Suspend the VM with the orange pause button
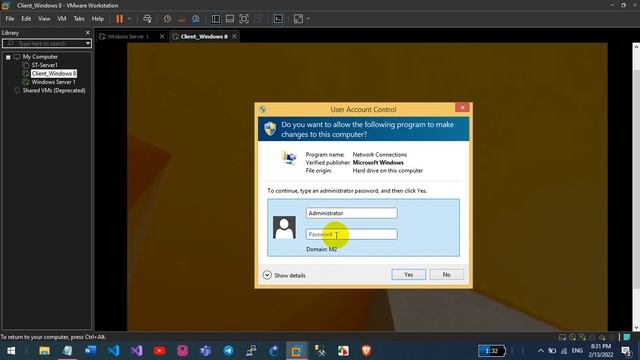 click(120, 19)
